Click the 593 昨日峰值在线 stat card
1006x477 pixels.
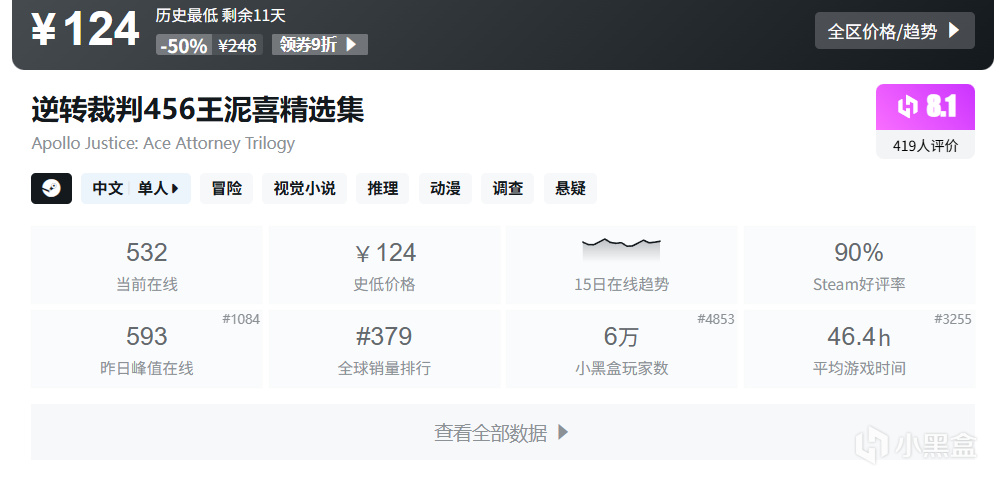(x=146, y=349)
